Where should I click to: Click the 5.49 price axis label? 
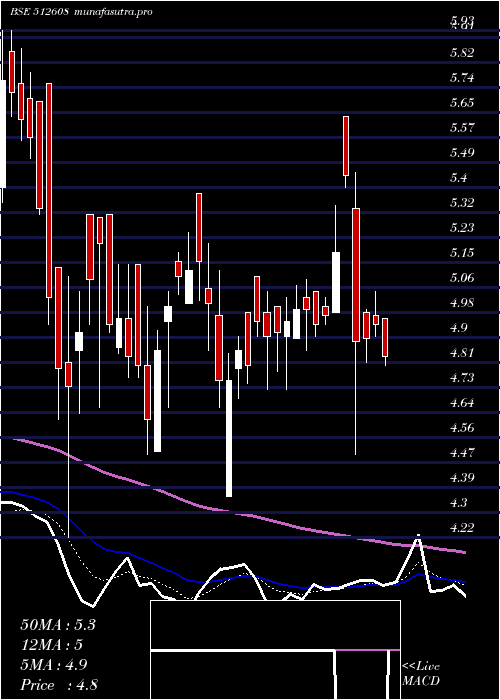462,153
